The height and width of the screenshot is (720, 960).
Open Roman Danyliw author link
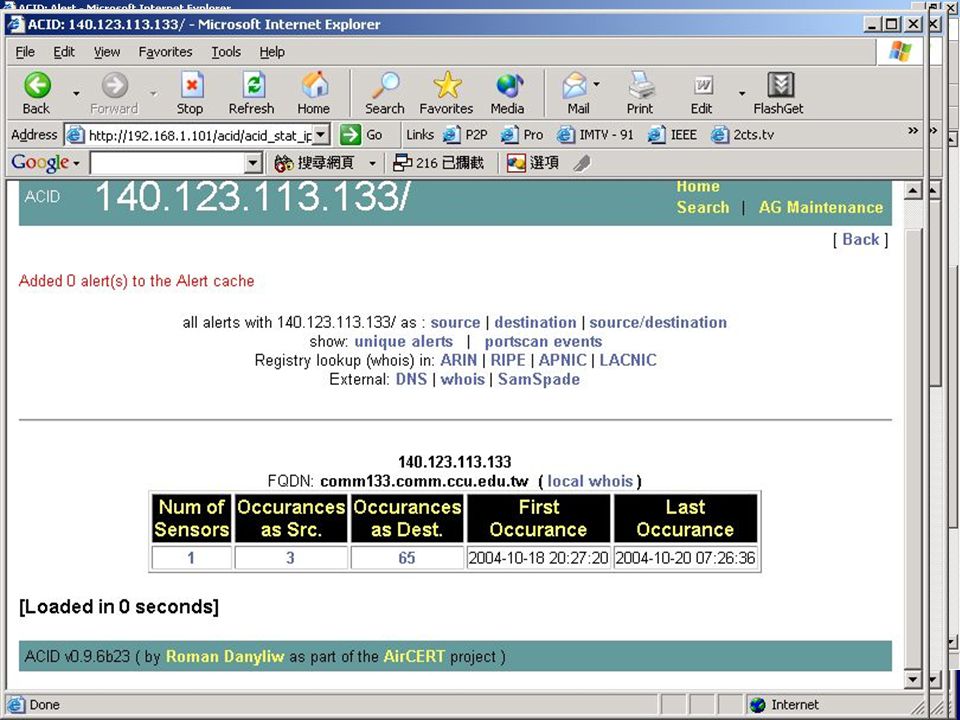click(x=225, y=656)
